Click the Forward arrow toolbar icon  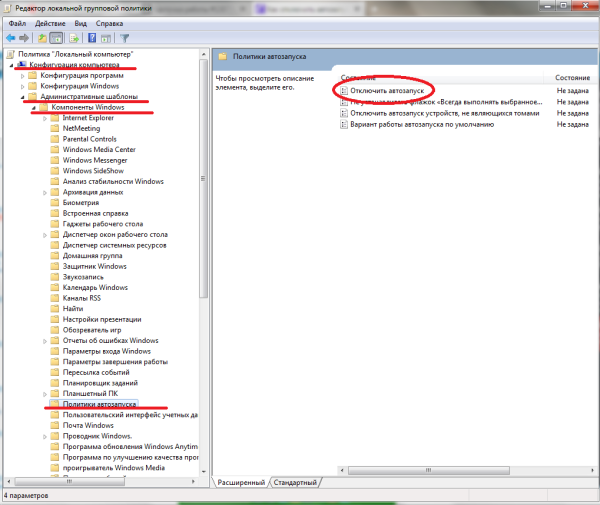(x=24, y=38)
